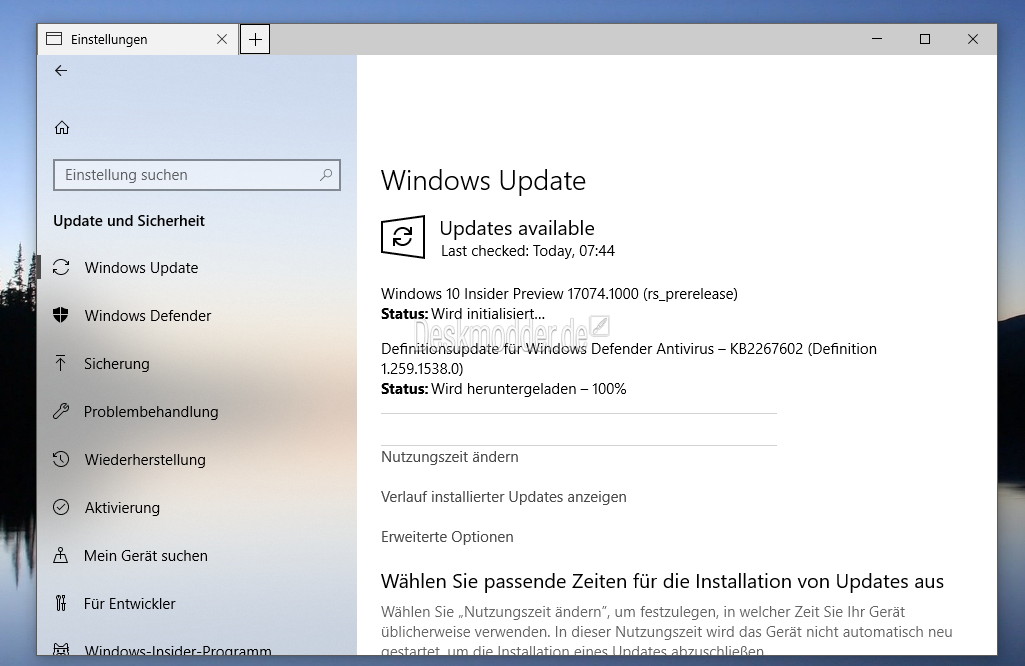The width and height of the screenshot is (1025, 666).
Task: Maximize the Settings window
Action: 925,39
